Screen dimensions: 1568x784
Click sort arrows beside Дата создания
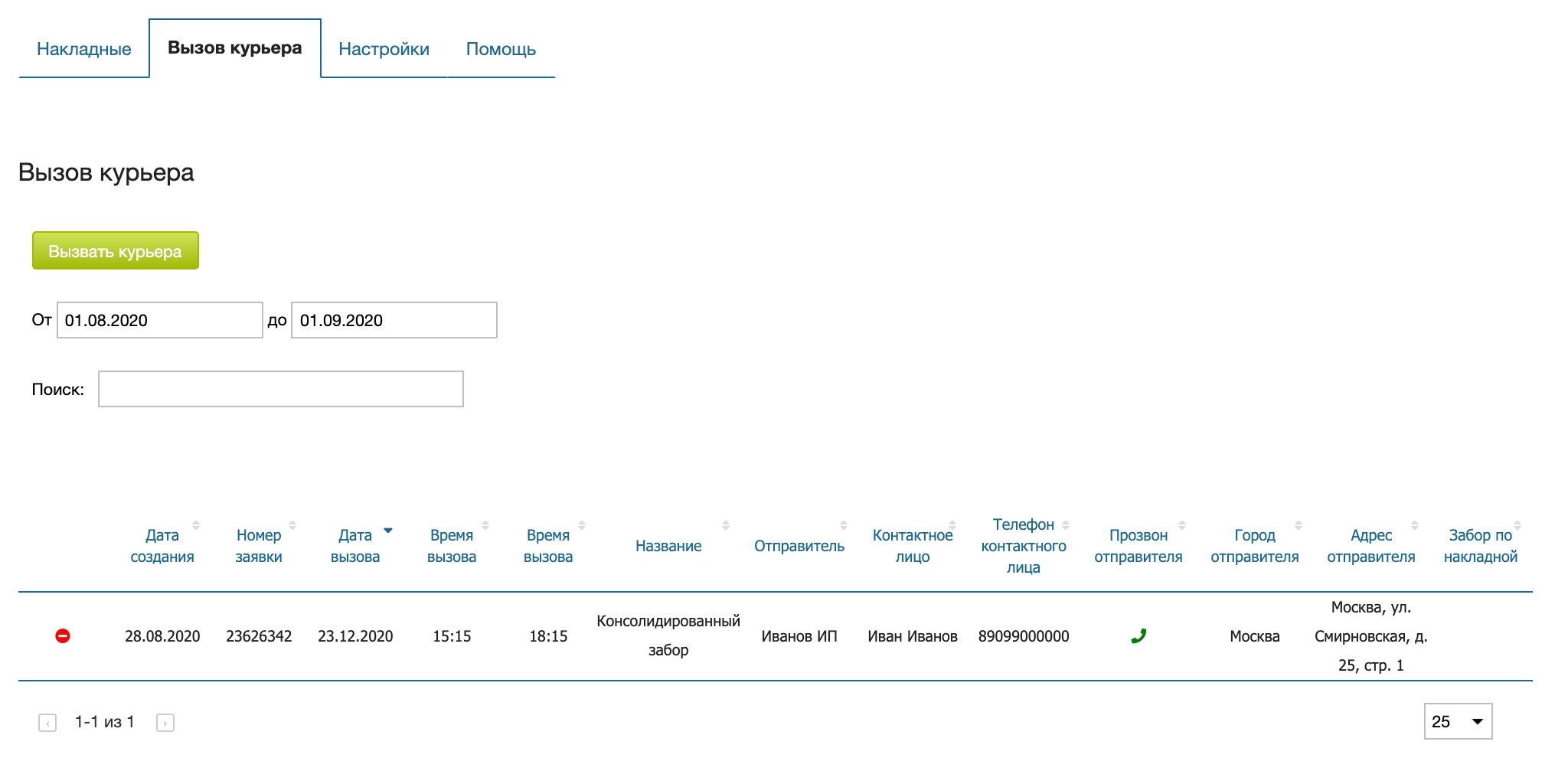(196, 525)
